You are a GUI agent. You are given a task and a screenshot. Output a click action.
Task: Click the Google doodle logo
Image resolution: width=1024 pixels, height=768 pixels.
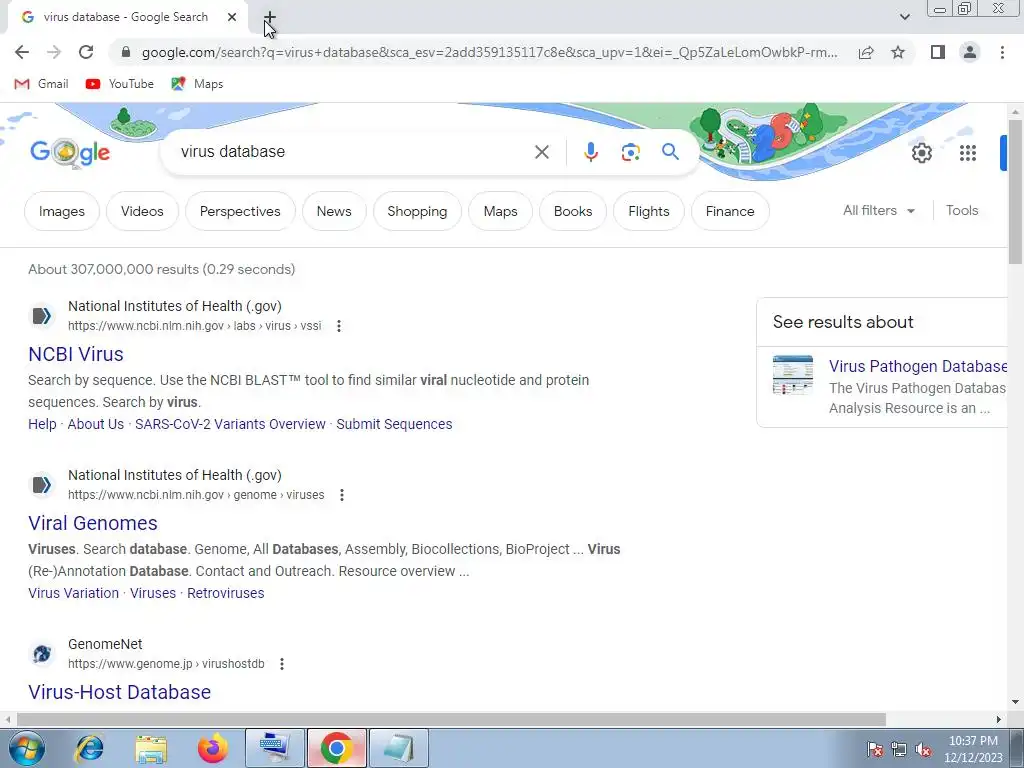(x=70, y=153)
